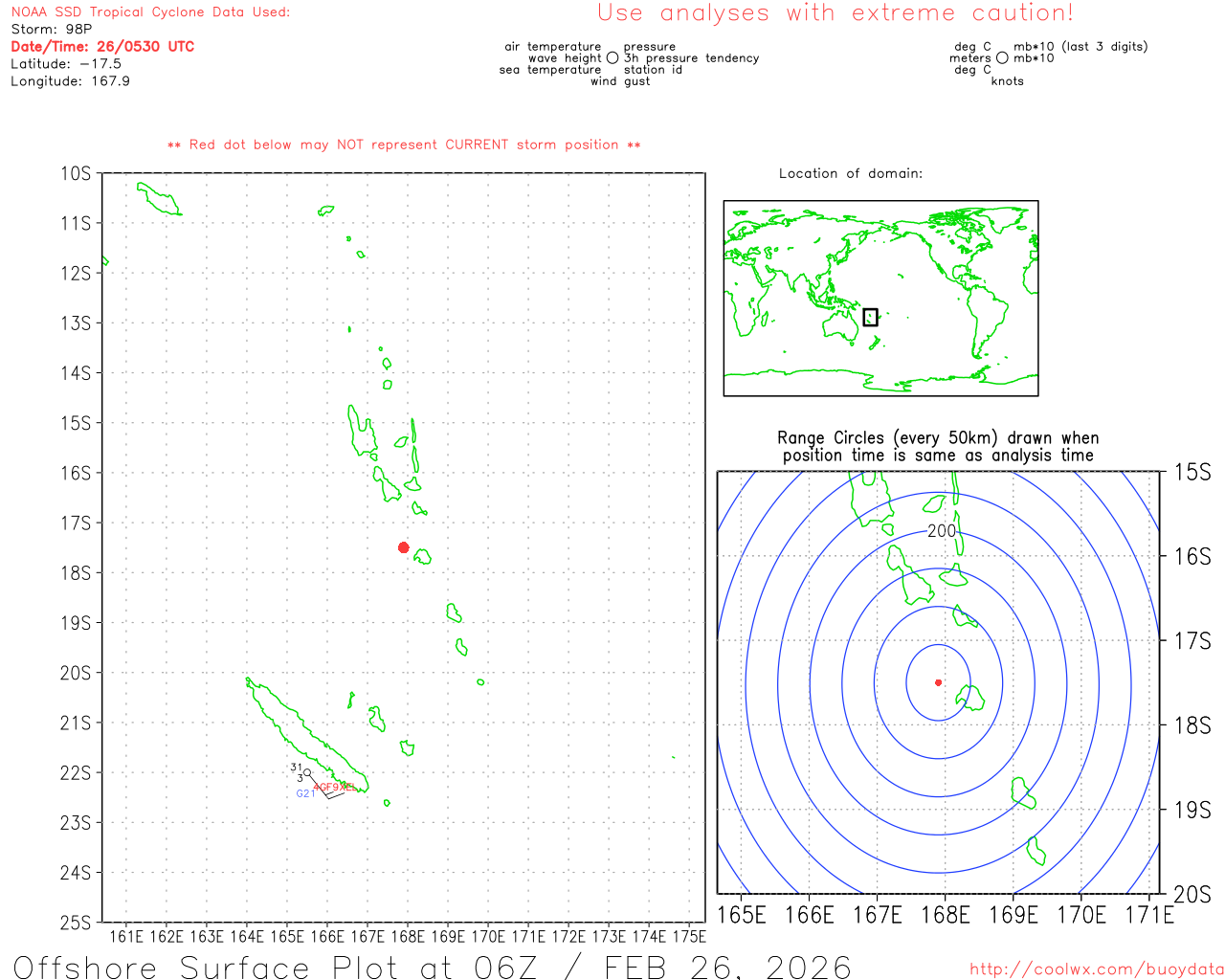Click the 'Latitude: -17.5' text
1225x980 pixels.
(x=66, y=64)
